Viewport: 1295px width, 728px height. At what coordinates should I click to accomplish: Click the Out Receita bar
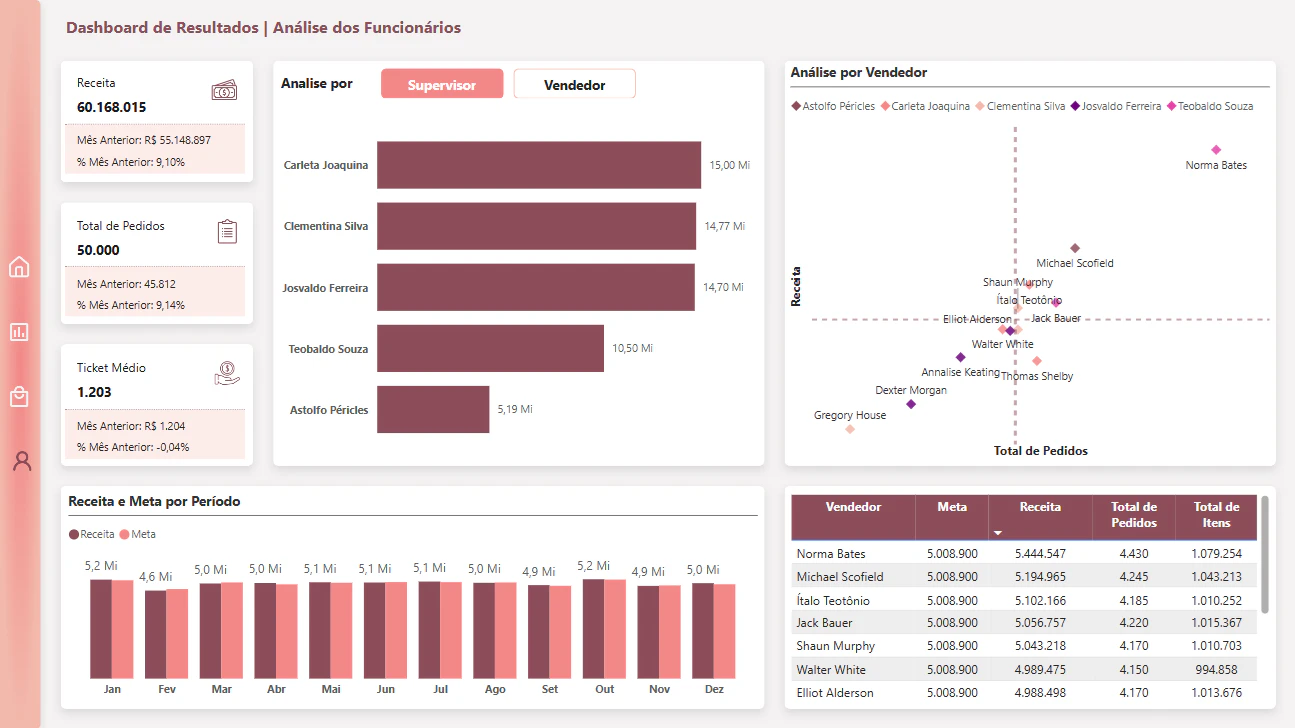(x=593, y=629)
